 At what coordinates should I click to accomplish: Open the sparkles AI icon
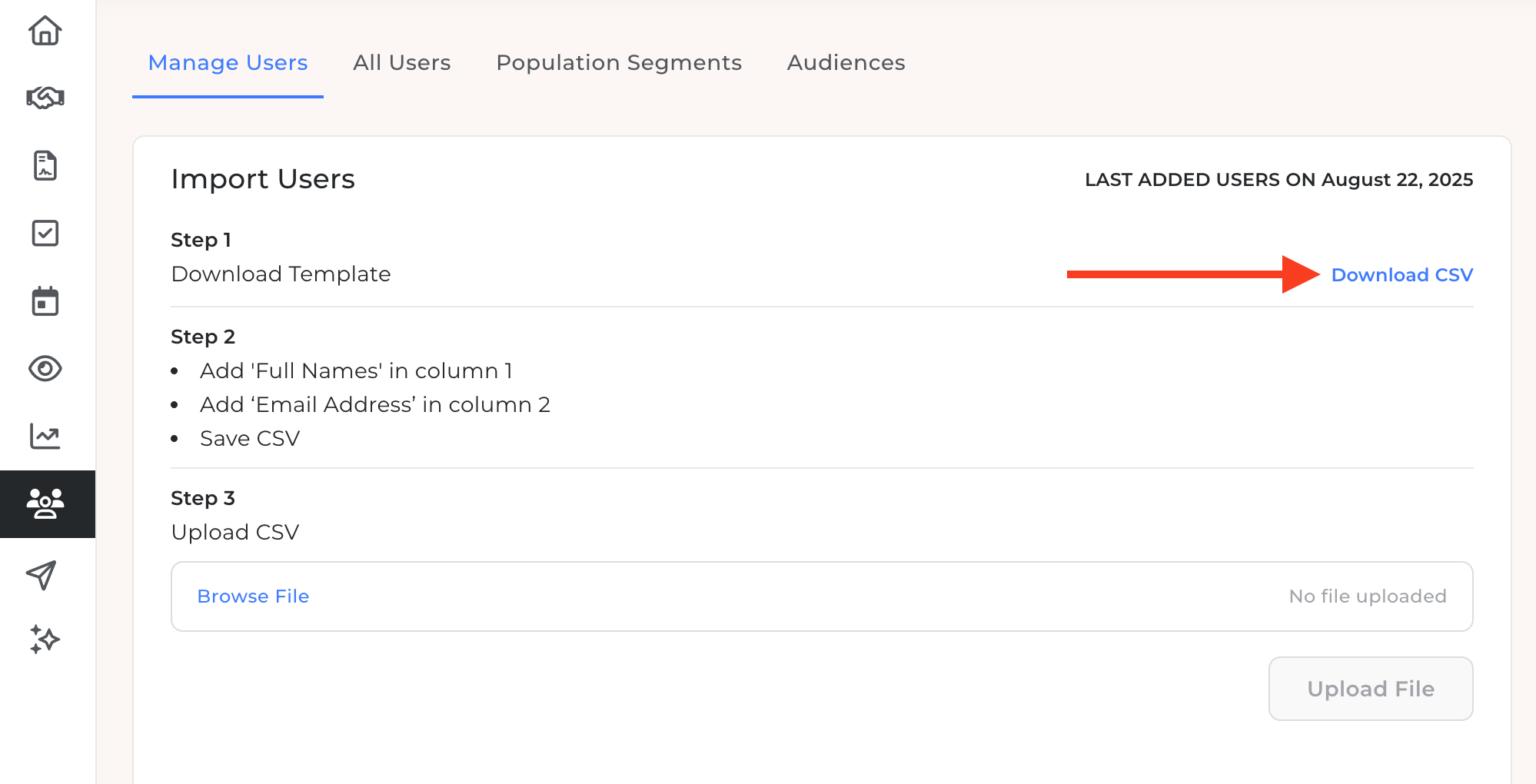tap(45, 639)
